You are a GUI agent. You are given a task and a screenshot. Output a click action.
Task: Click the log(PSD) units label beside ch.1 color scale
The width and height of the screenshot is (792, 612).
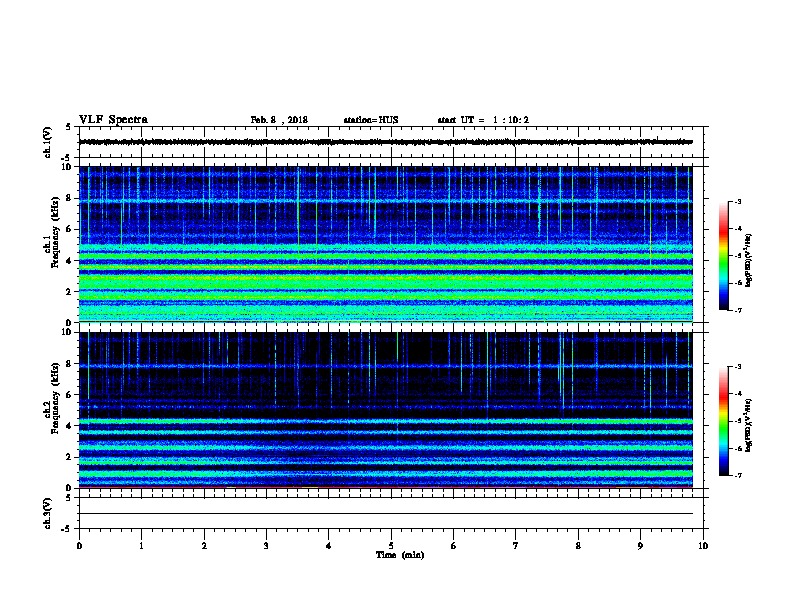click(x=748, y=260)
